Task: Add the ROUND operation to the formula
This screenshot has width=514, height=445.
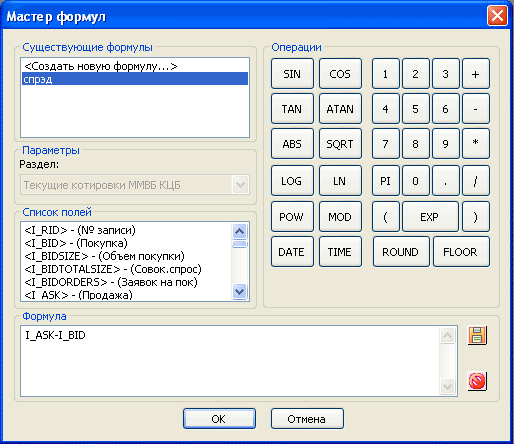Action: click(401, 252)
